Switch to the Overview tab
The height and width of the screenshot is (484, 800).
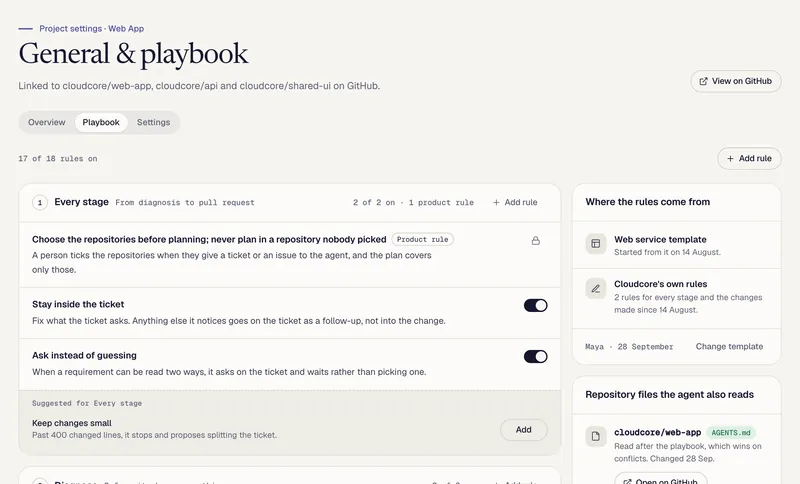point(46,122)
